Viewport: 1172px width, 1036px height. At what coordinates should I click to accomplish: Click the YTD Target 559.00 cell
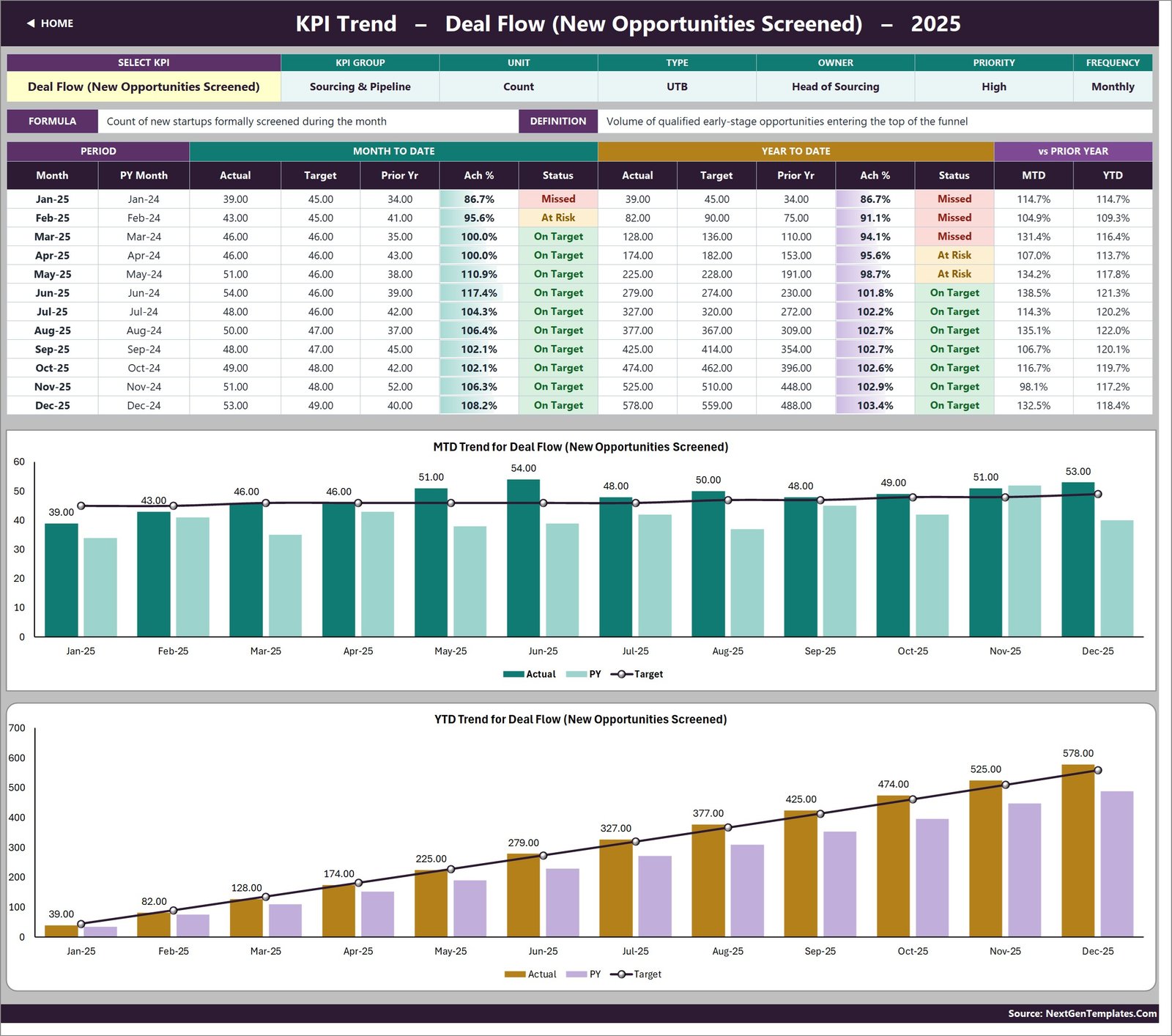tap(716, 405)
